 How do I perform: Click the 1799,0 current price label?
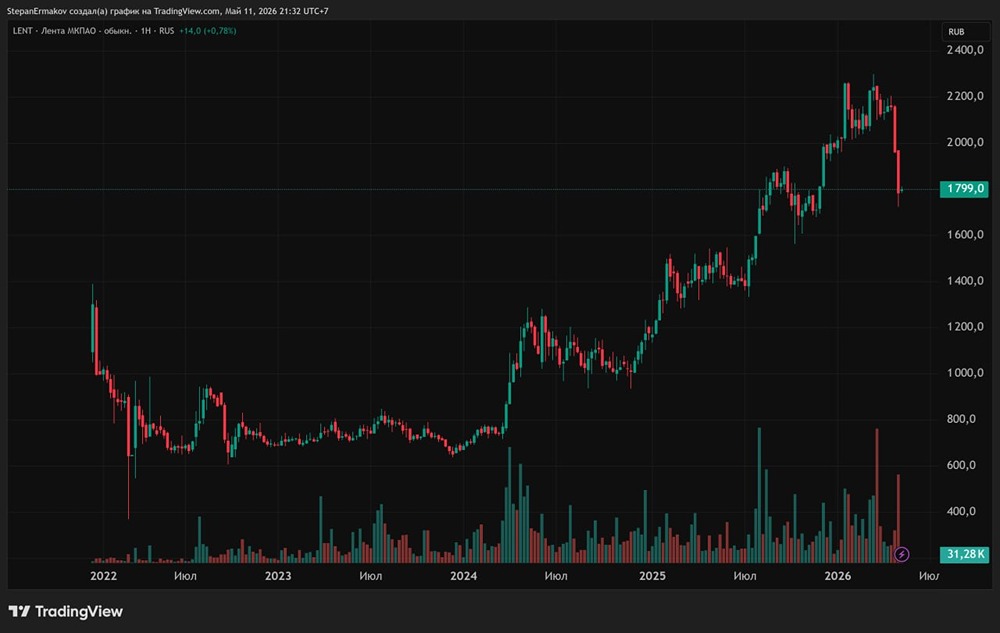(964, 189)
